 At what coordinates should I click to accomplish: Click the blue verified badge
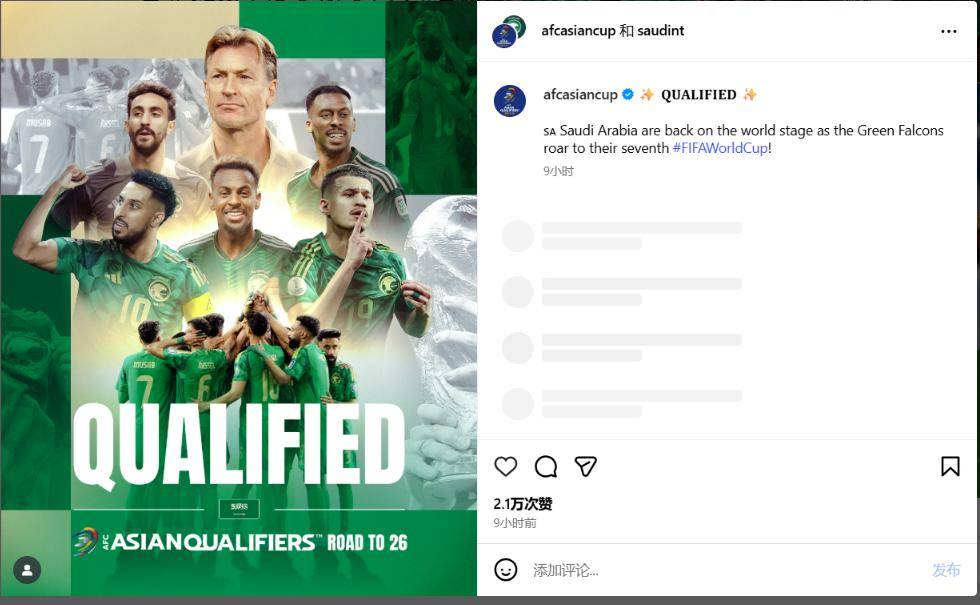[x=628, y=95]
